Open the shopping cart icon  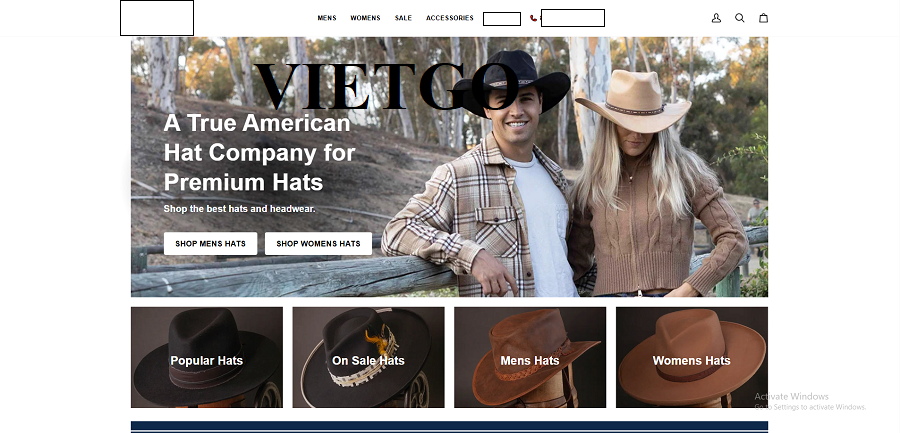pyautogui.click(x=764, y=18)
